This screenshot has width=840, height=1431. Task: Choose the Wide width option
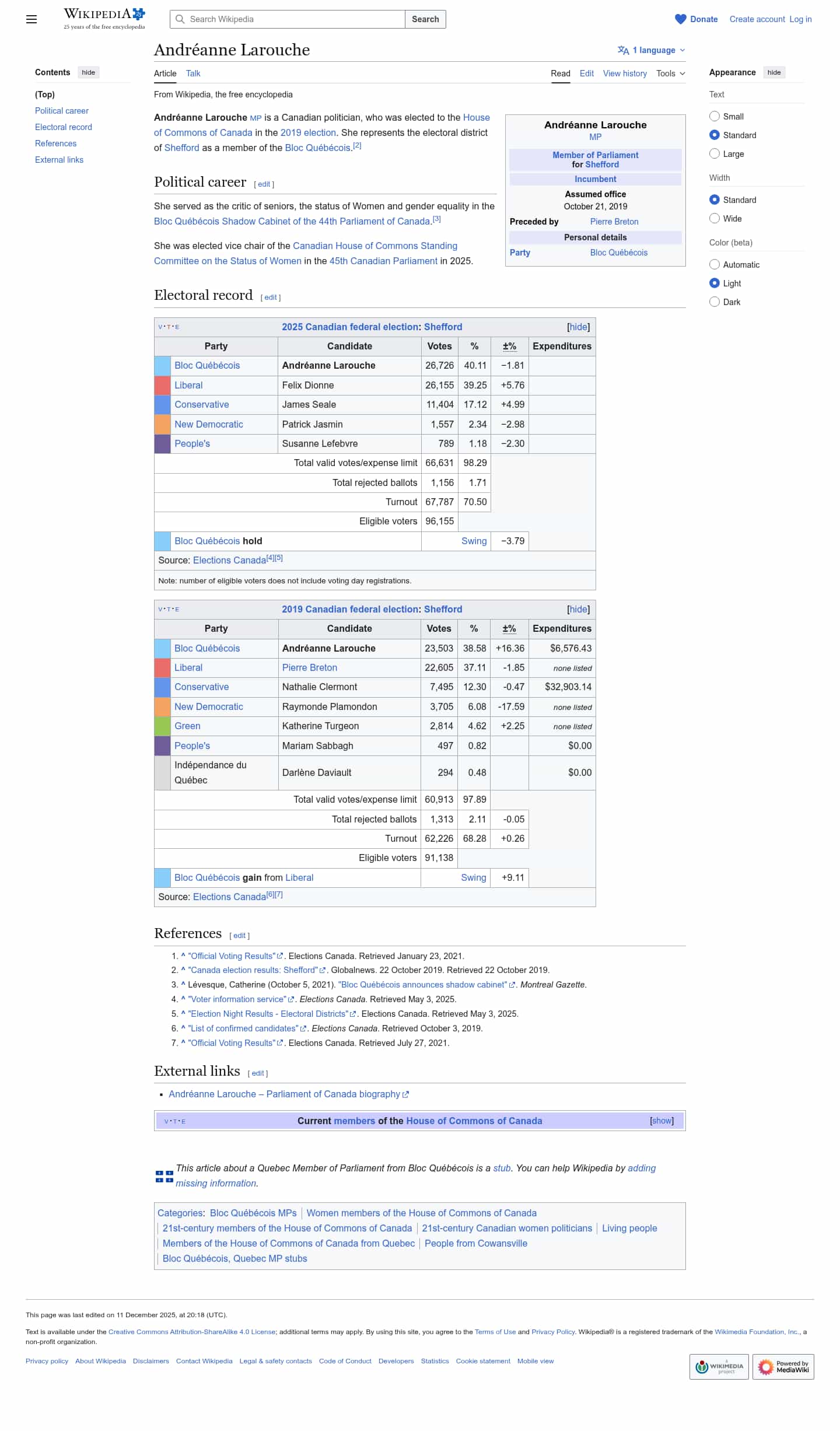[715, 219]
